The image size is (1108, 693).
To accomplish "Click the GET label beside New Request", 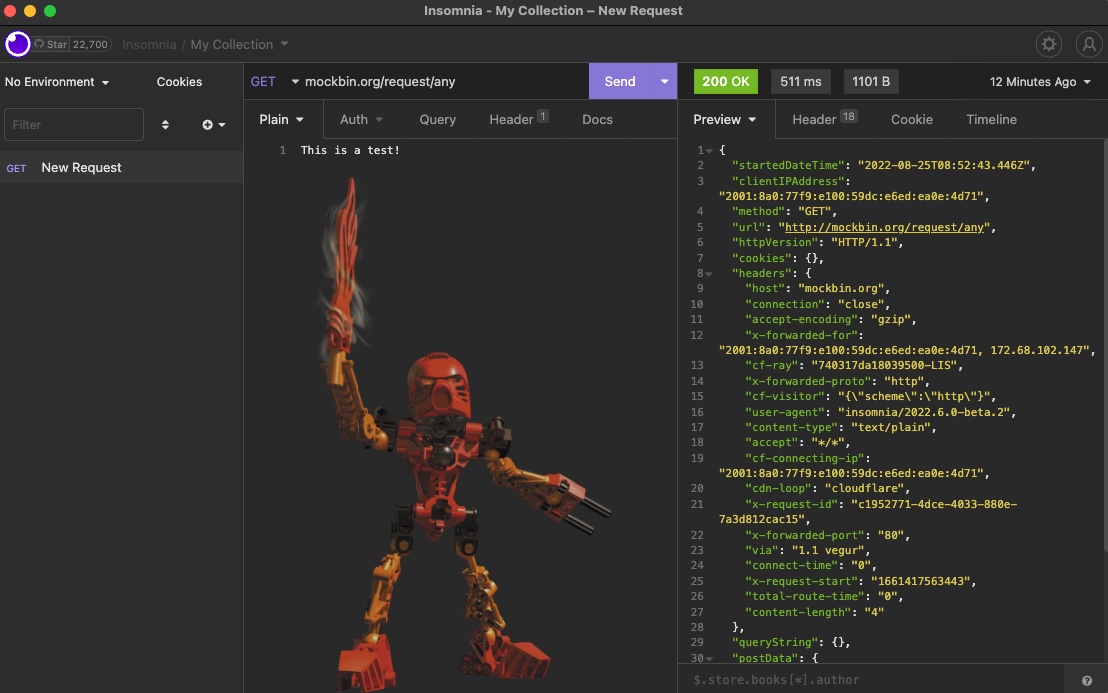I will point(16,168).
